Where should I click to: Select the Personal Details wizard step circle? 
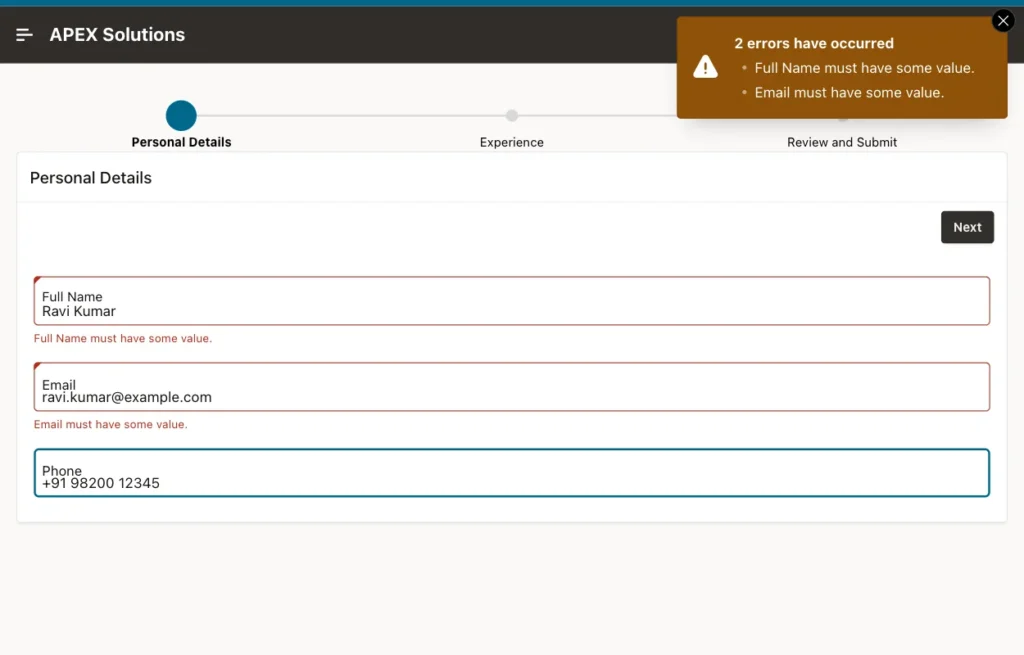click(181, 116)
